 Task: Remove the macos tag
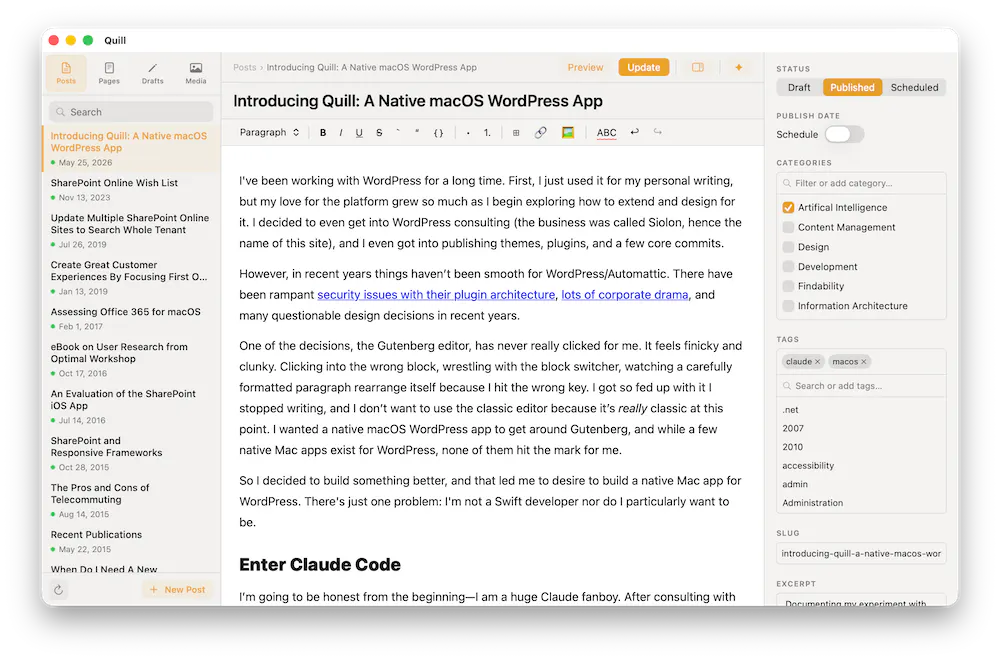(864, 362)
